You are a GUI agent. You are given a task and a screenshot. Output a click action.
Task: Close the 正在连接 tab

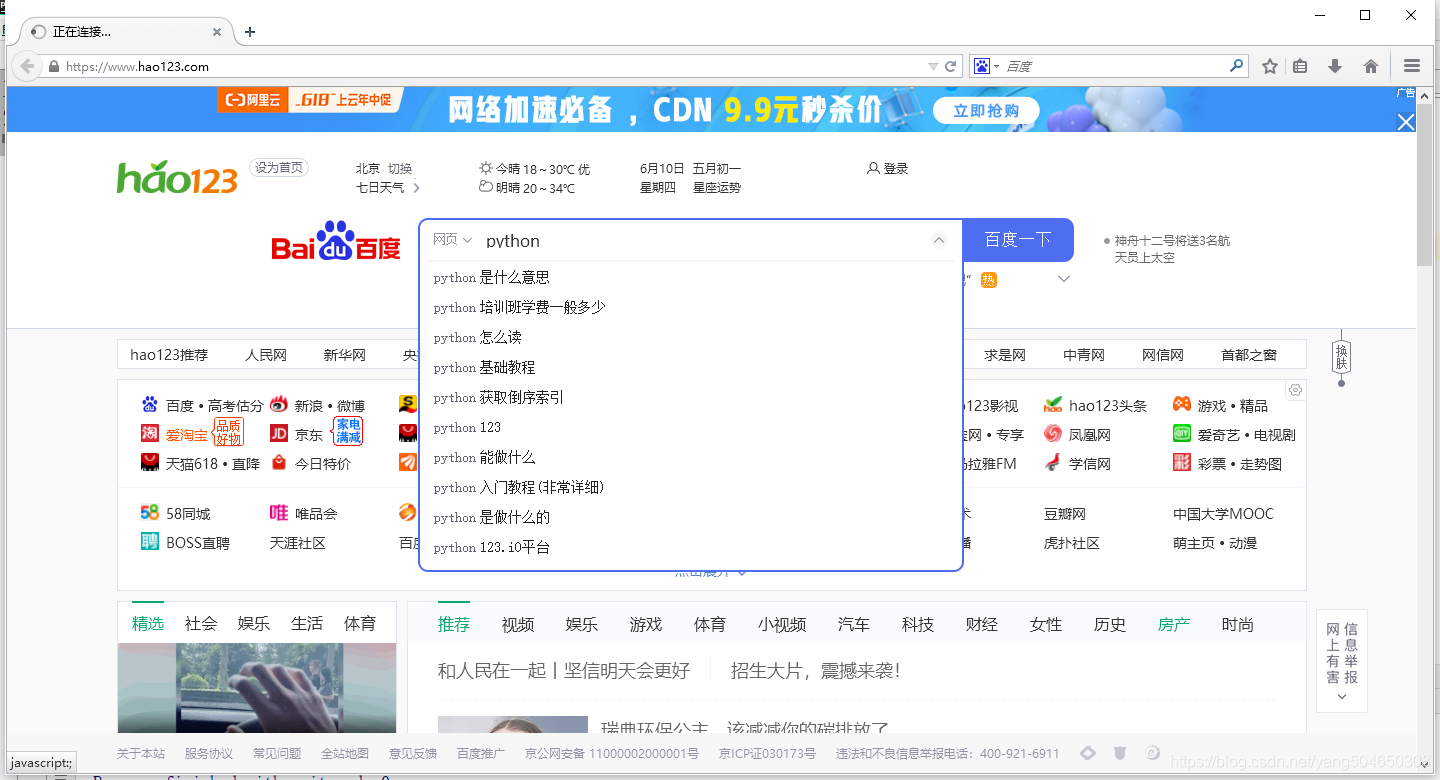217,32
